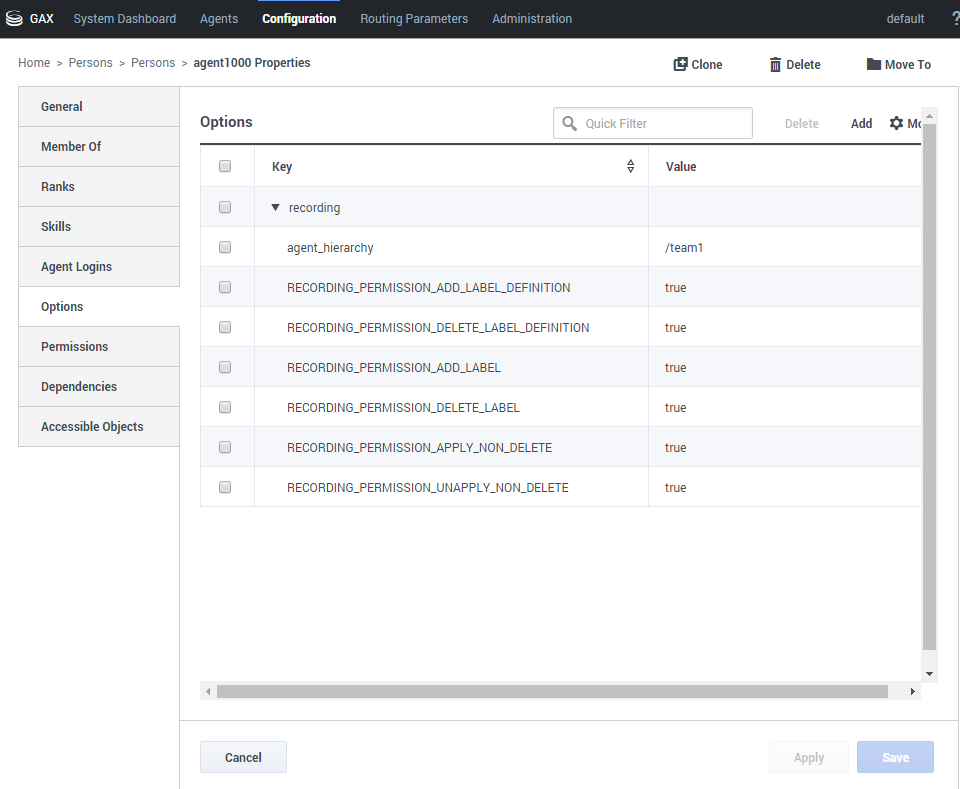Open the Agent Logins tab

tap(76, 267)
